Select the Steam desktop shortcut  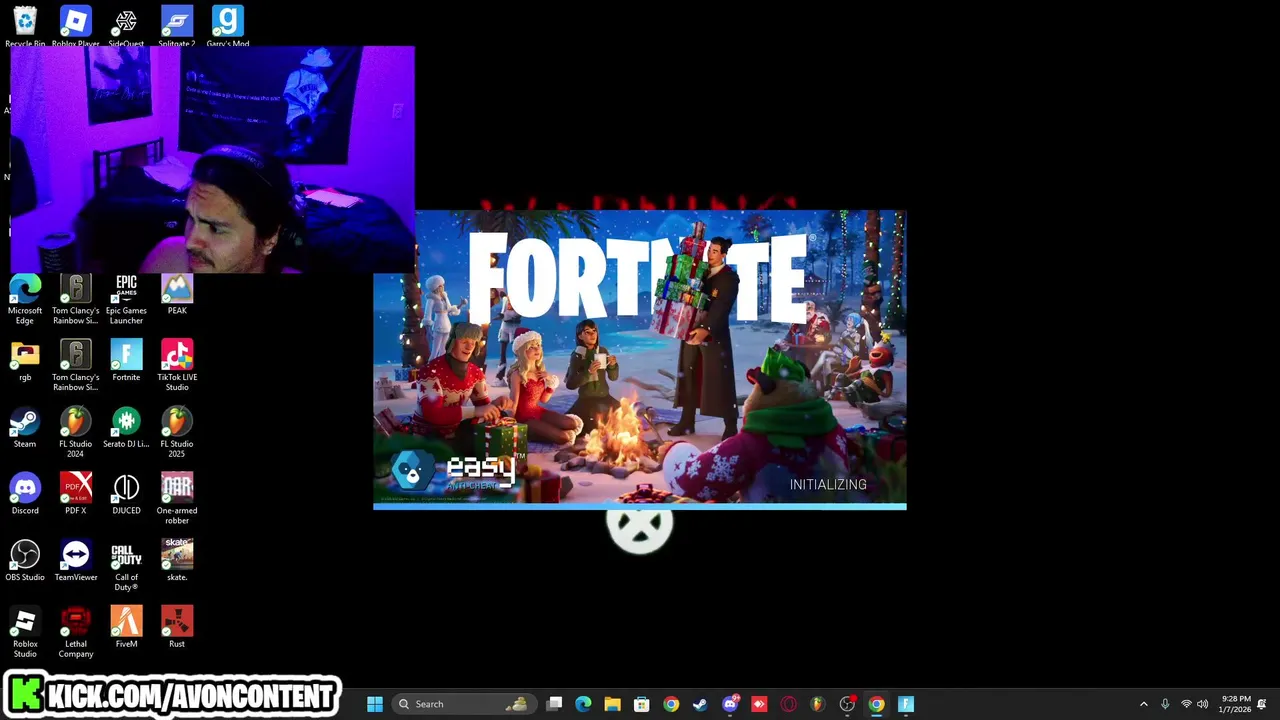25,428
